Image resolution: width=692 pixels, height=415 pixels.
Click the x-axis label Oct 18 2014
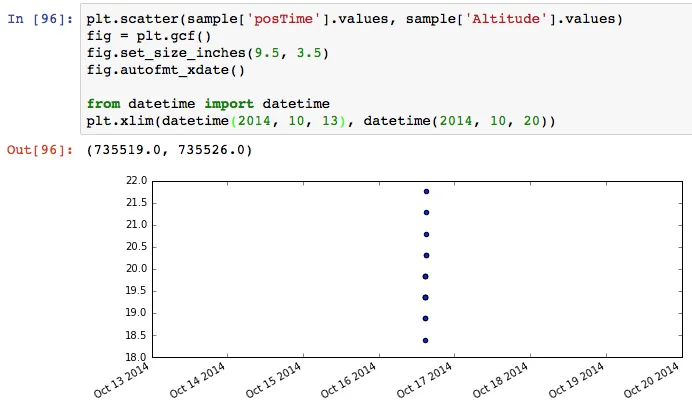500,381
